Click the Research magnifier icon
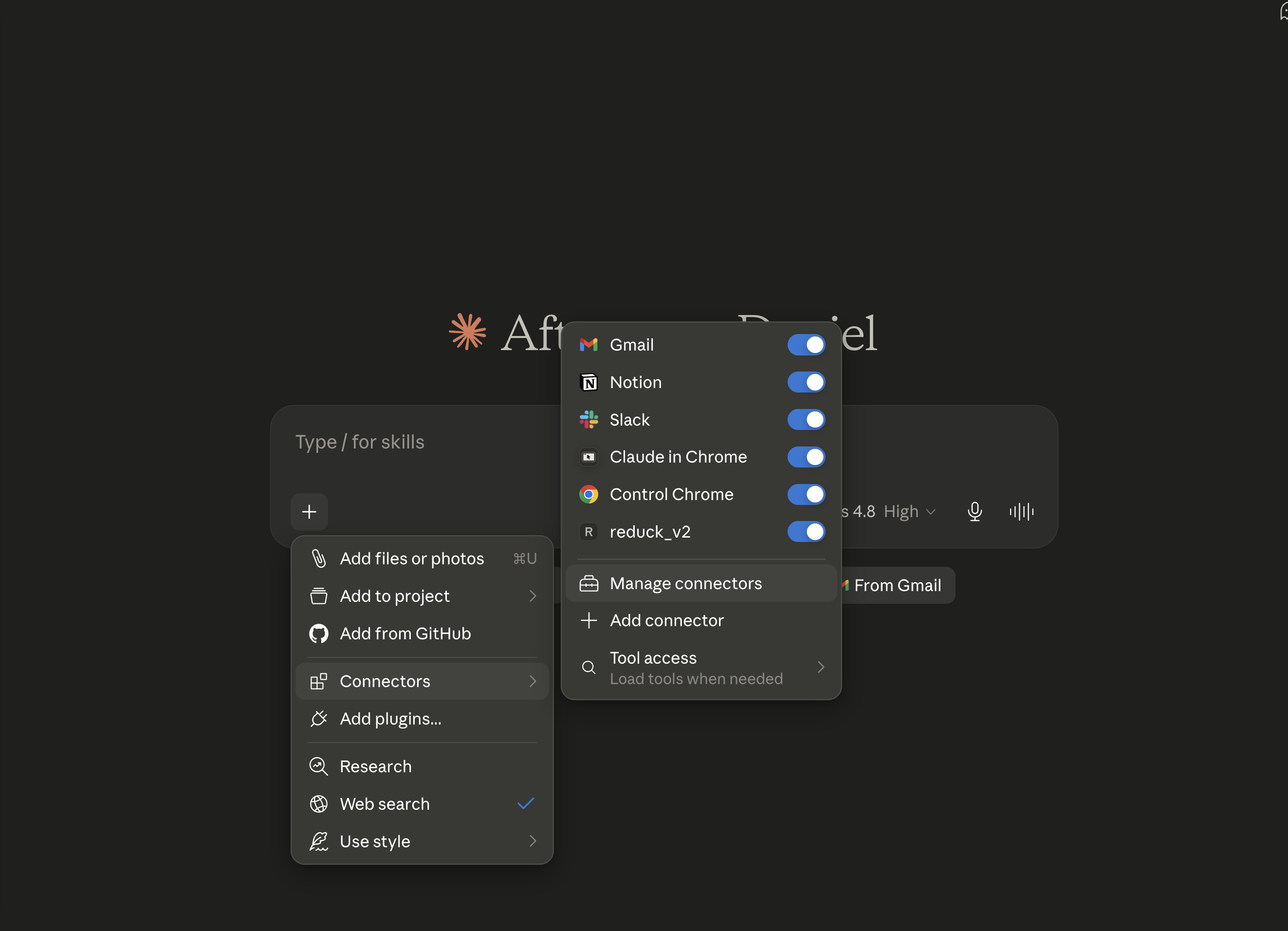Image resolution: width=1288 pixels, height=931 pixels. pos(318,767)
